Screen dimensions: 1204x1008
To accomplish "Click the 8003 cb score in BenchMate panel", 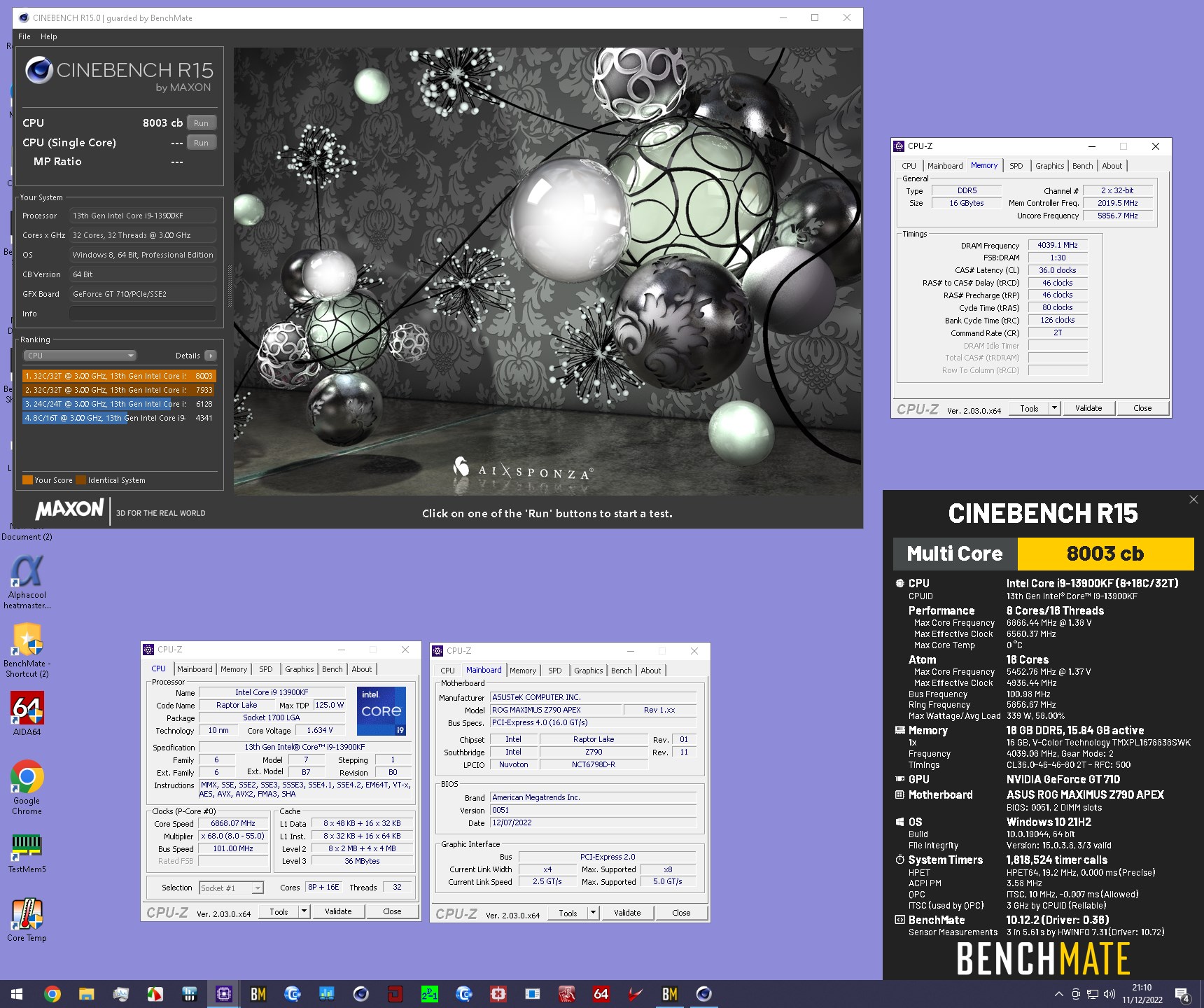I will [x=1105, y=554].
